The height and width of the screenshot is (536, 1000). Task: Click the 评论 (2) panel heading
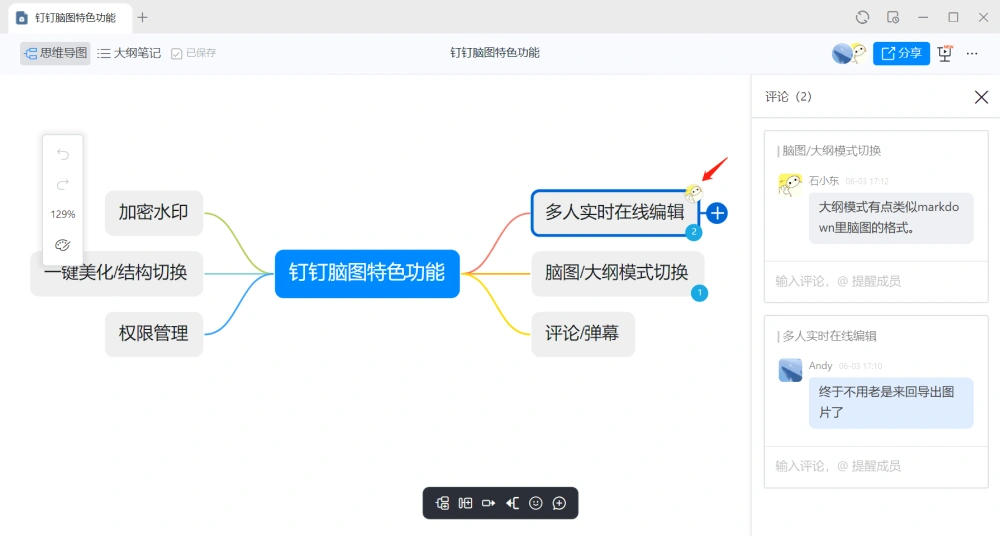coord(788,97)
